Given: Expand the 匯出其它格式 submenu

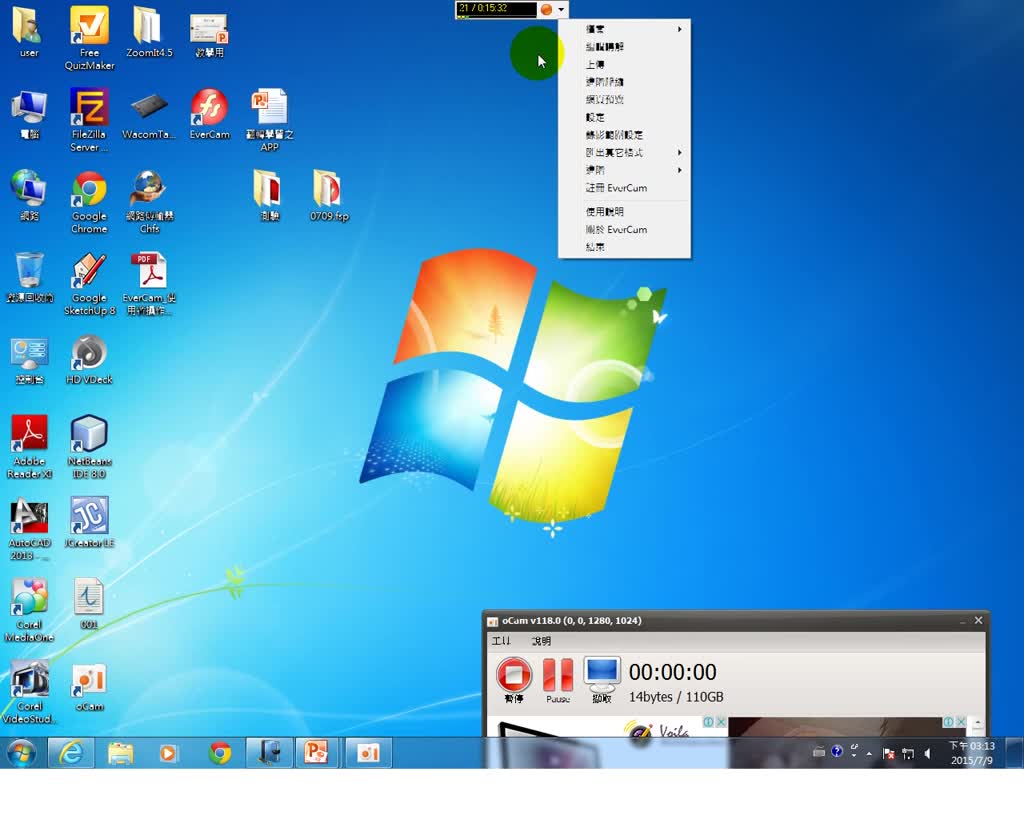Looking at the screenshot, I should point(624,152).
